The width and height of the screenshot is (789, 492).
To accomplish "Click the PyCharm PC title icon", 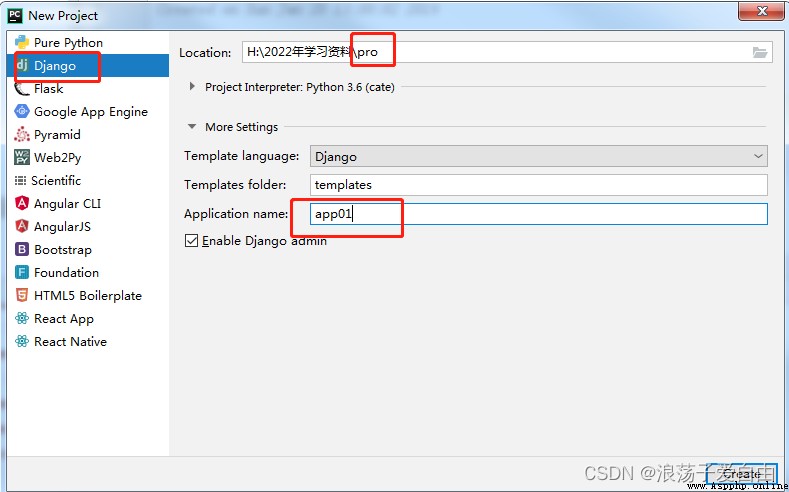I will (15, 16).
